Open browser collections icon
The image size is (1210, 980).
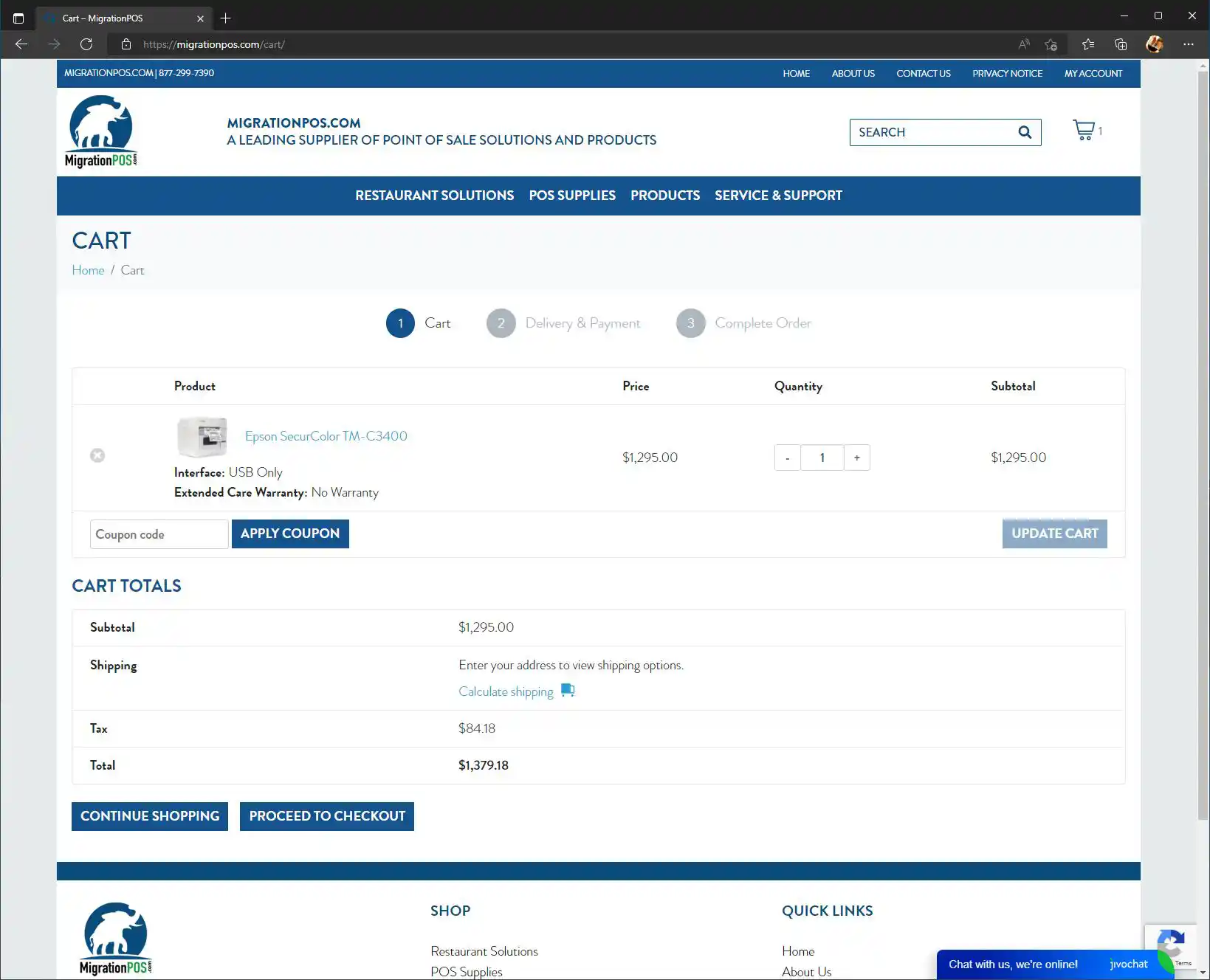(1121, 44)
